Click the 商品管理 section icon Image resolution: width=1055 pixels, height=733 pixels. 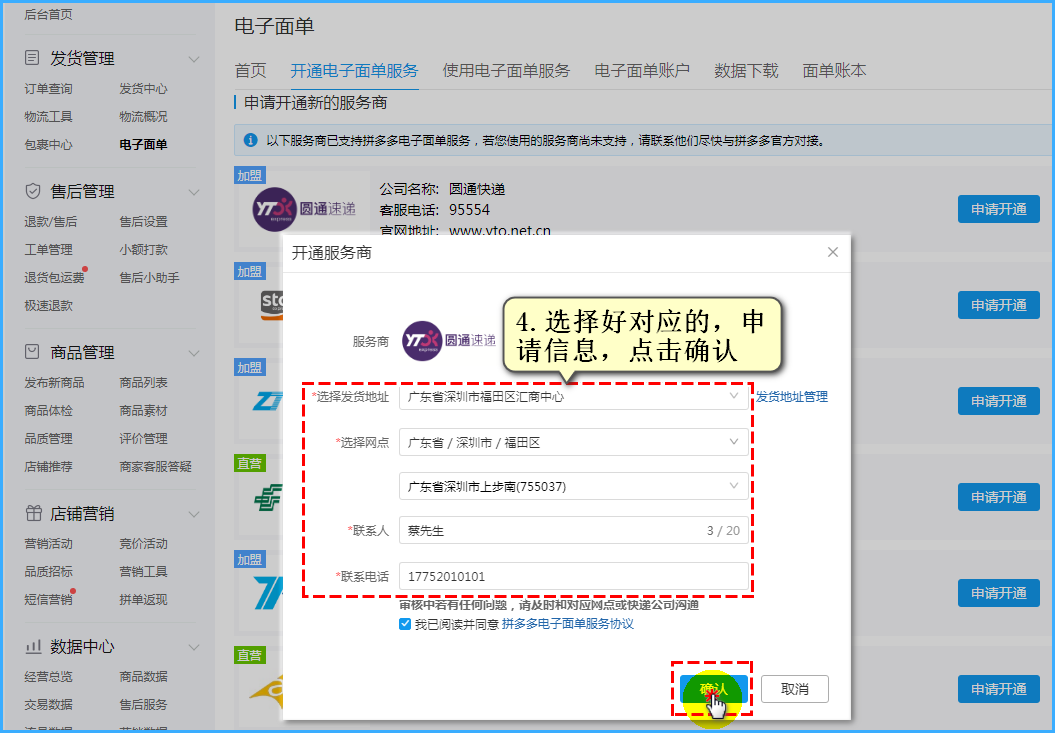point(32,351)
